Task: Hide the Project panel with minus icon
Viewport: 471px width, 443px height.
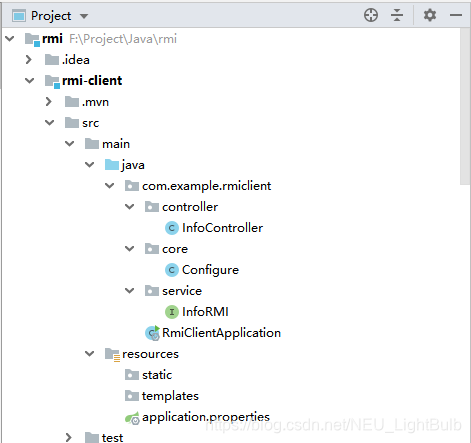Action: (x=456, y=15)
